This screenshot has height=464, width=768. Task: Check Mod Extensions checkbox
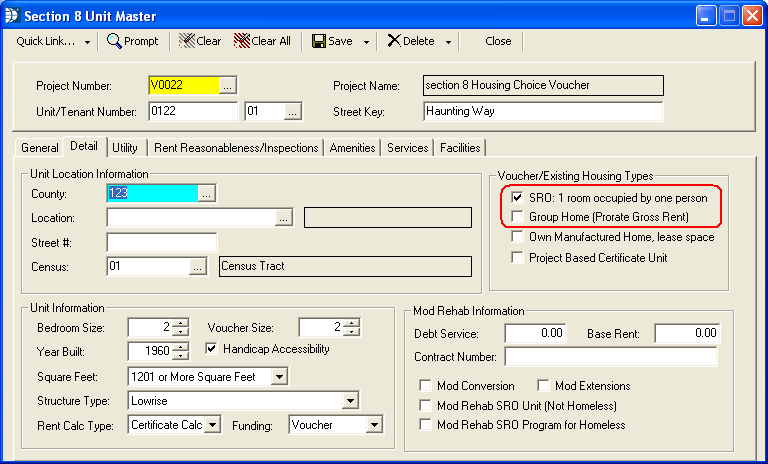(543, 386)
